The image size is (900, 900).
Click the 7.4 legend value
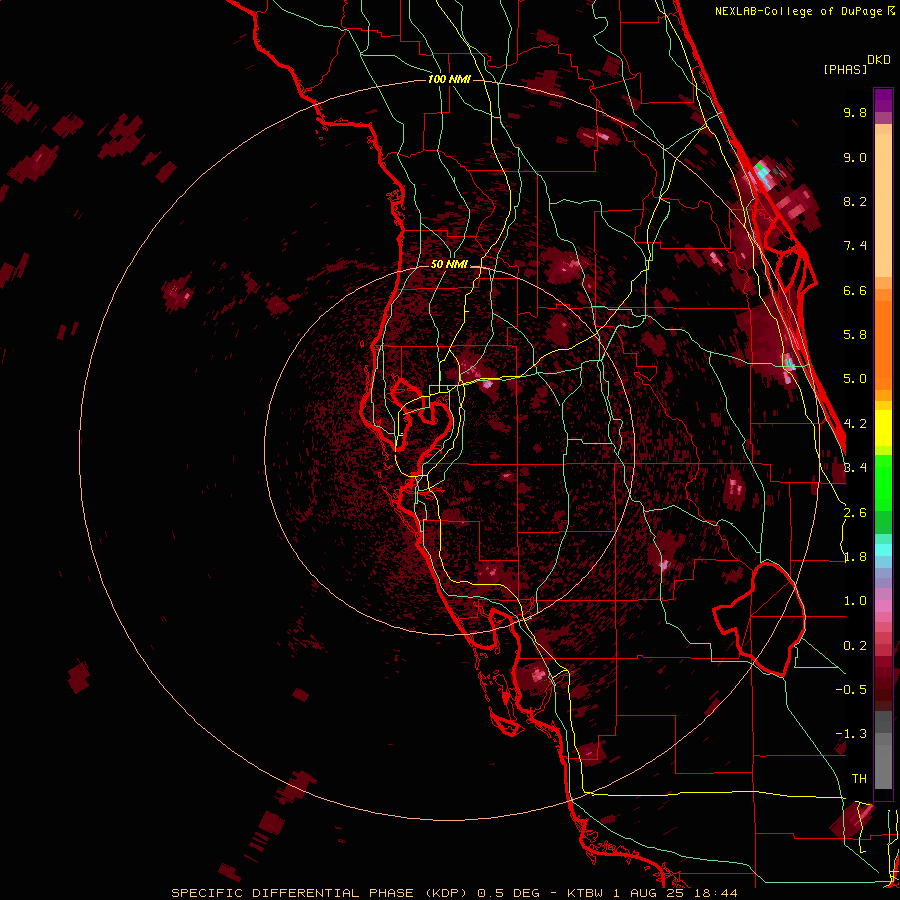pyautogui.click(x=855, y=246)
